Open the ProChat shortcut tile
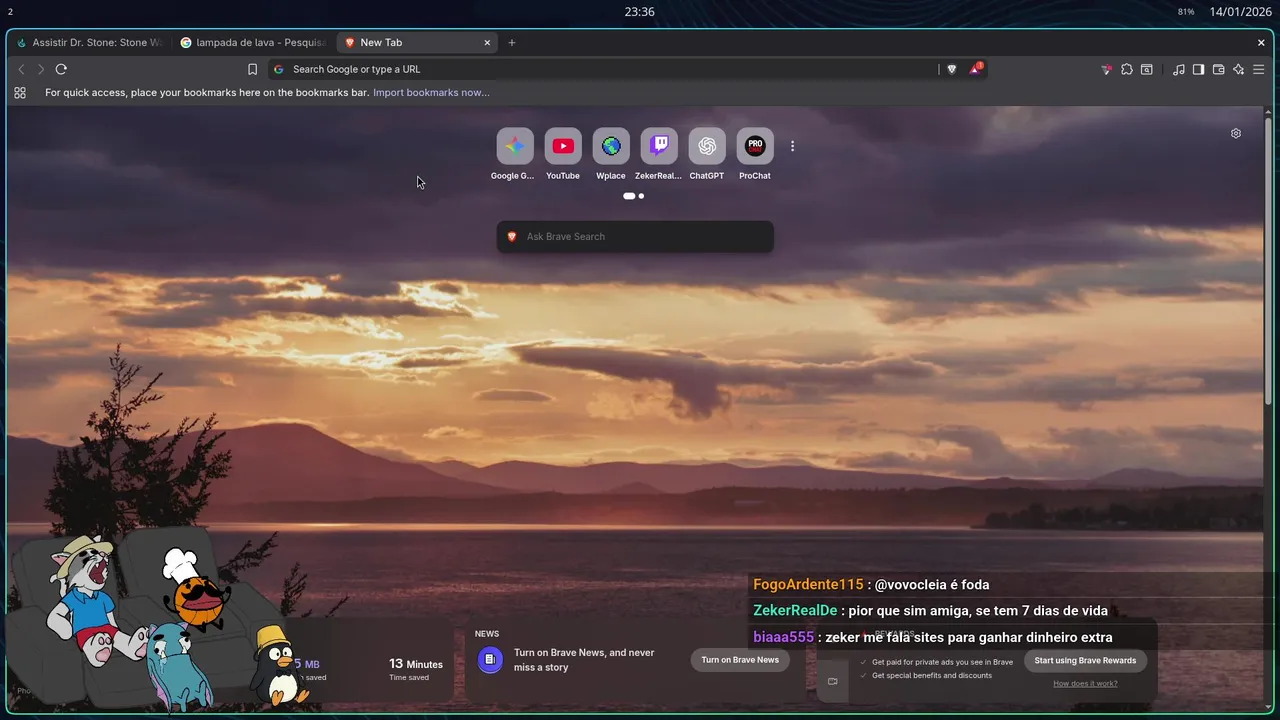 [755, 146]
